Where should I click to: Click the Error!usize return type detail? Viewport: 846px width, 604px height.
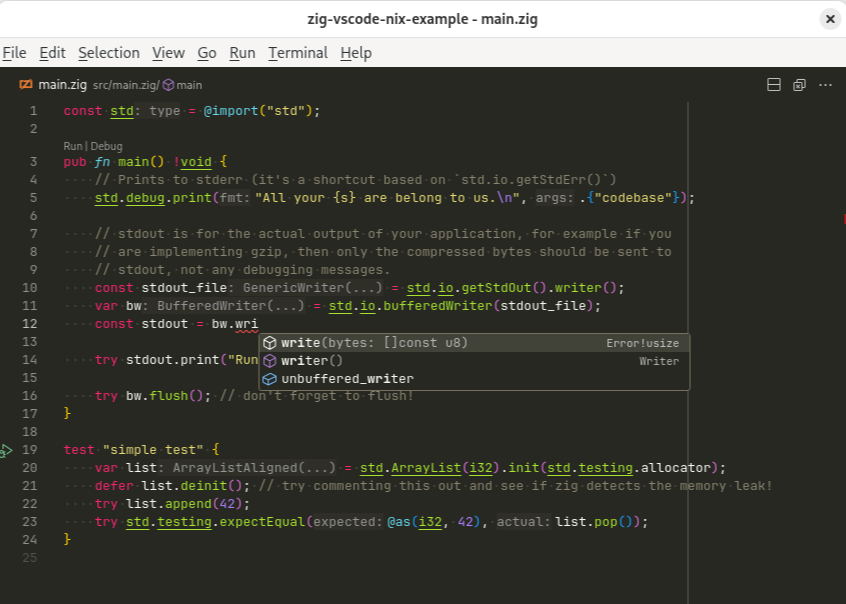[643, 343]
